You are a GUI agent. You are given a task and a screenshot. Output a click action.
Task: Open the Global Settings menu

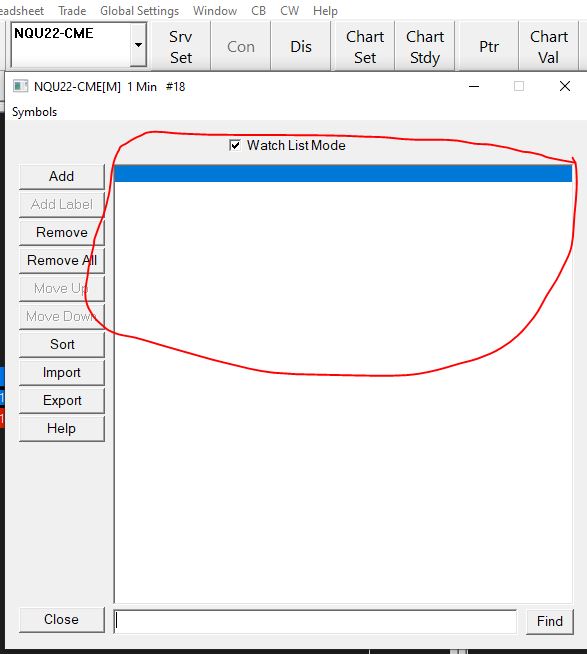pos(139,11)
